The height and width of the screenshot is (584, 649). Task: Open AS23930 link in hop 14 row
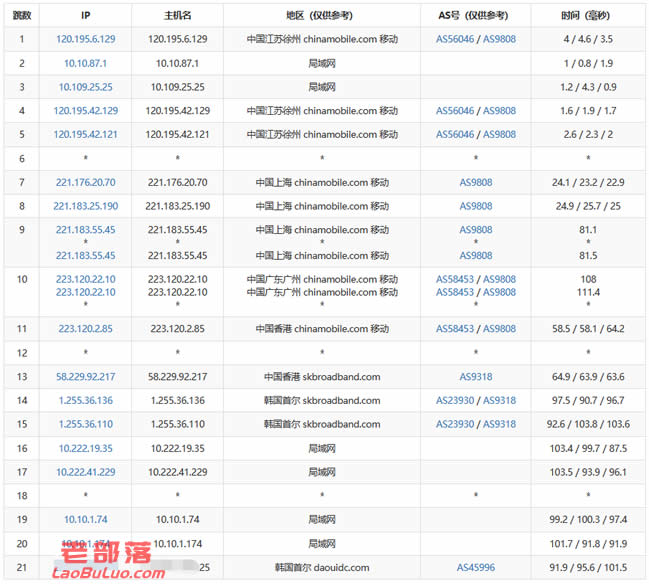point(455,400)
